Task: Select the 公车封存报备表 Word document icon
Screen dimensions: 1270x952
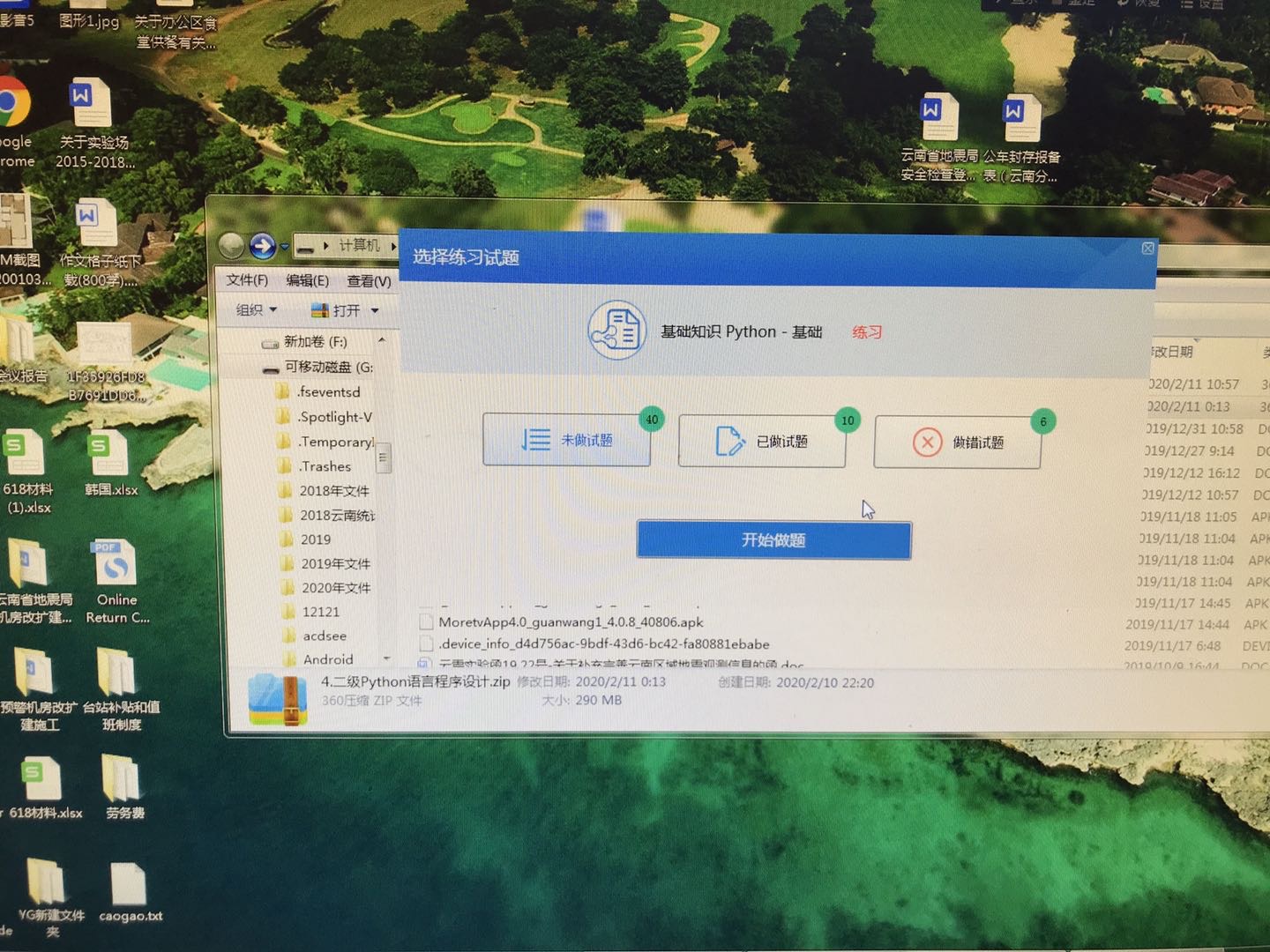Action: point(1020,119)
